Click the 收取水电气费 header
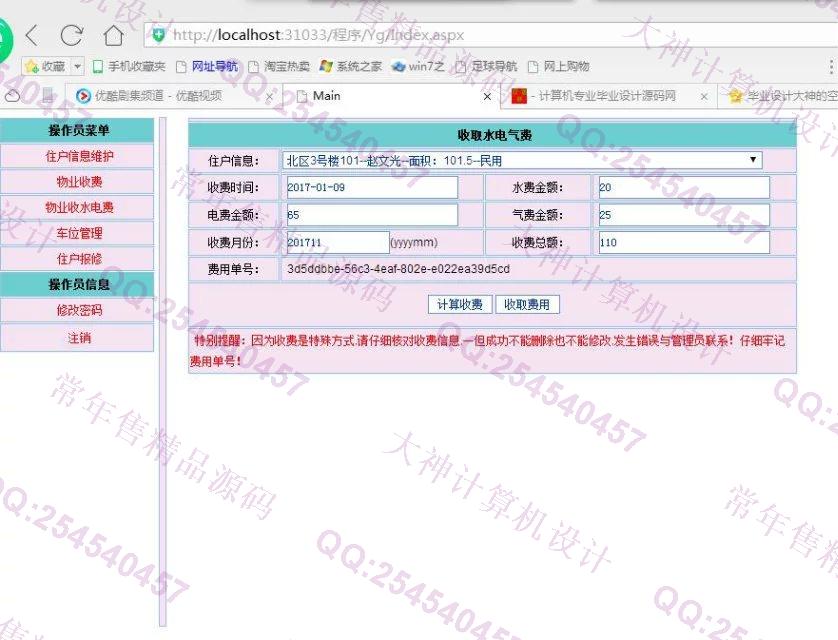 494,135
